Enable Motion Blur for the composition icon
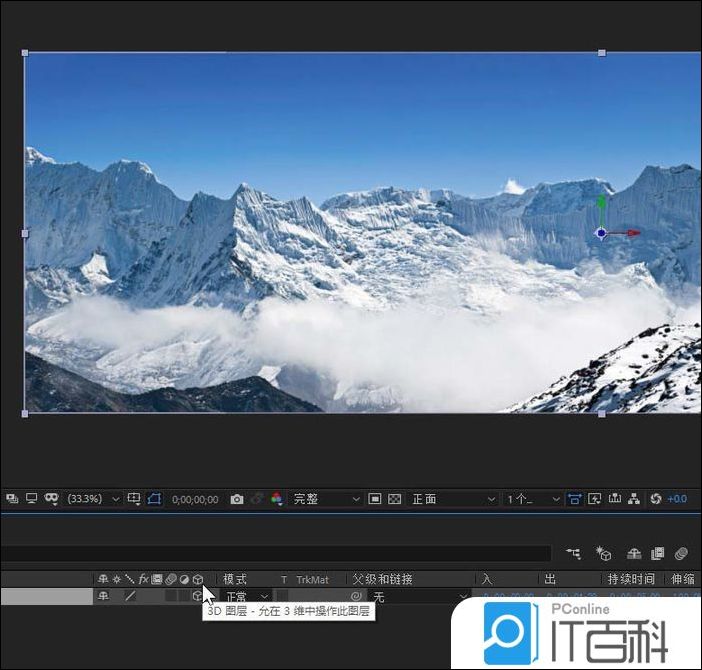Screen dimensions: 702x670 [x=681, y=554]
